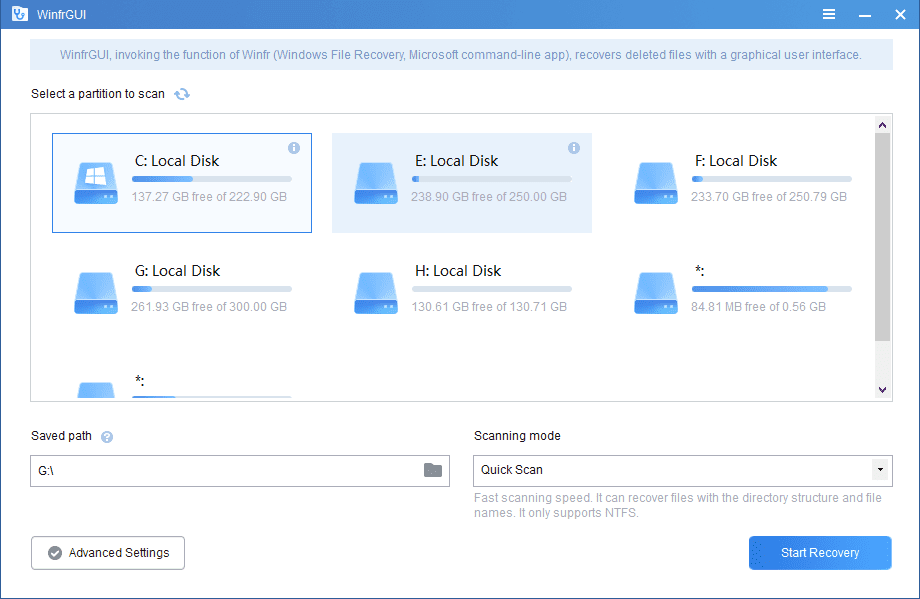Click the F: Local Disk drive icon
The image size is (920, 599).
(655, 183)
